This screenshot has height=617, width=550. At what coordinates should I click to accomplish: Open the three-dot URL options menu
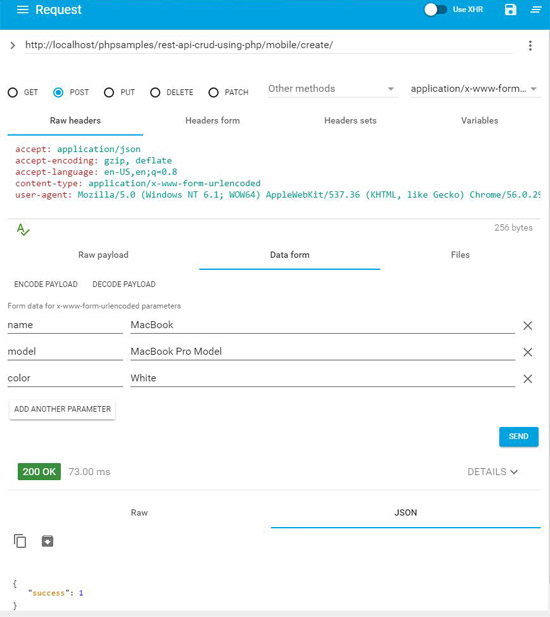click(530, 46)
